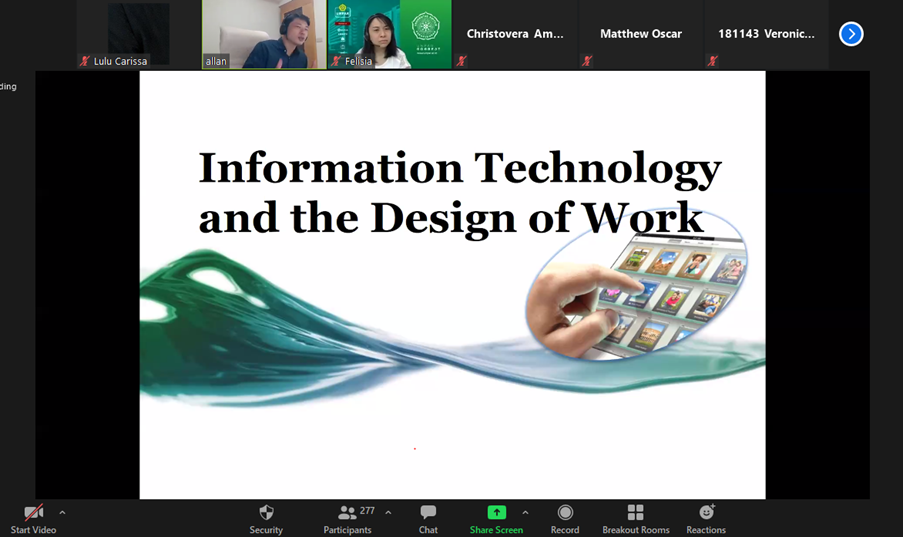903x537 pixels.
Task: Click the Matthew Oscar participant tile
Action: point(640,34)
